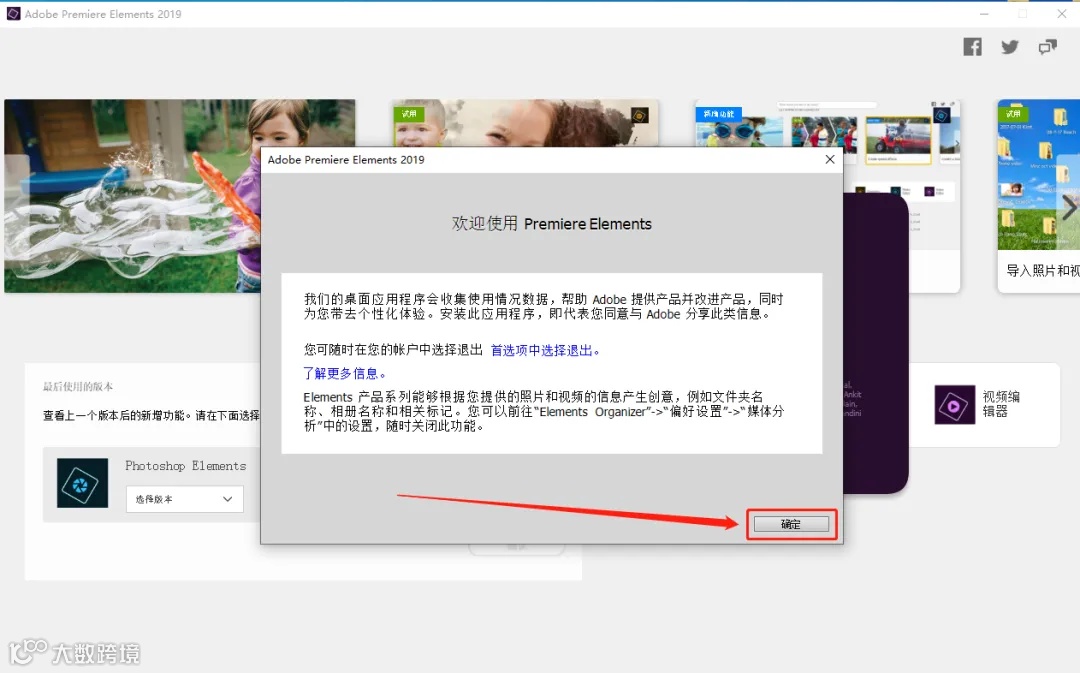Screen dimensions: 1080x673
Task: Select the 视频编辑器 label text
Action: [x=1001, y=404]
